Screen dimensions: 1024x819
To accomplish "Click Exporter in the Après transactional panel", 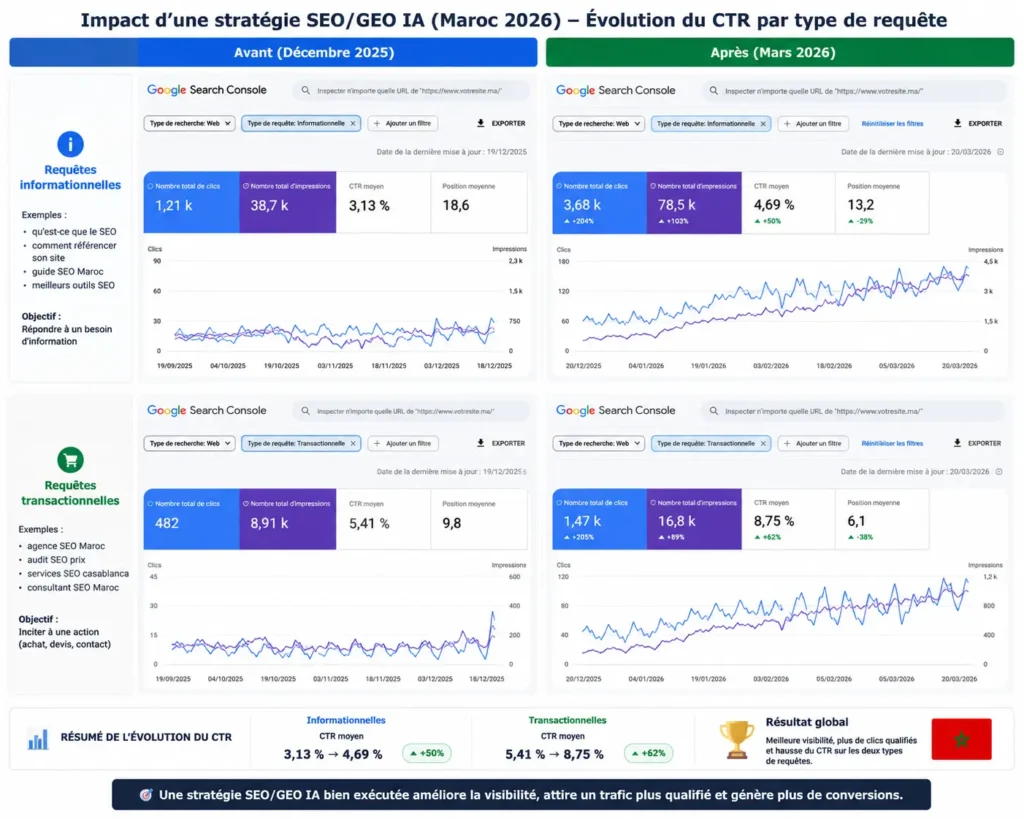I will (x=978, y=443).
